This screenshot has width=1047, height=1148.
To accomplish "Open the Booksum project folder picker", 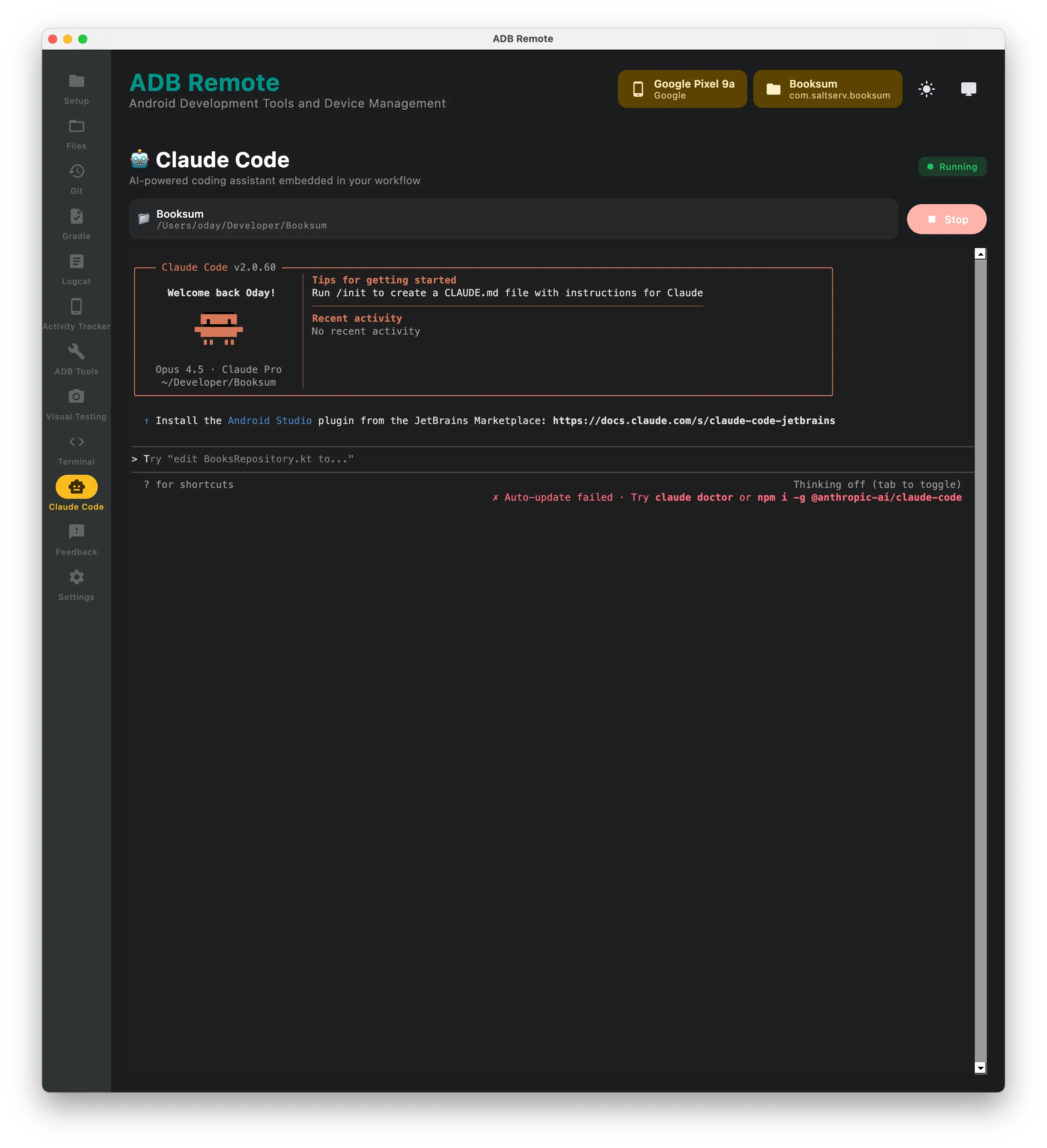I will (x=513, y=219).
